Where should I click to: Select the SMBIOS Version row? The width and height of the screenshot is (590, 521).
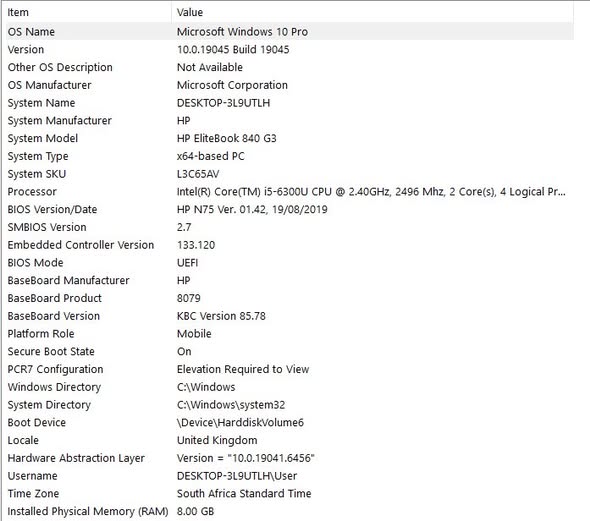(290, 227)
